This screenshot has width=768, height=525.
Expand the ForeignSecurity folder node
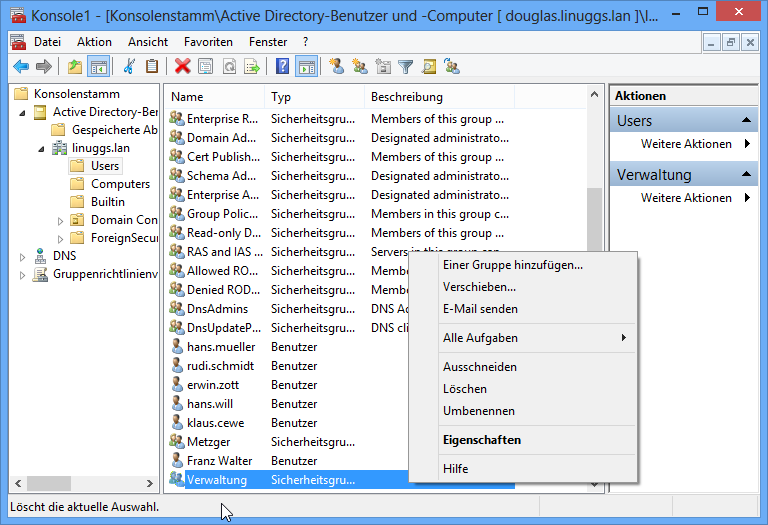(60, 238)
